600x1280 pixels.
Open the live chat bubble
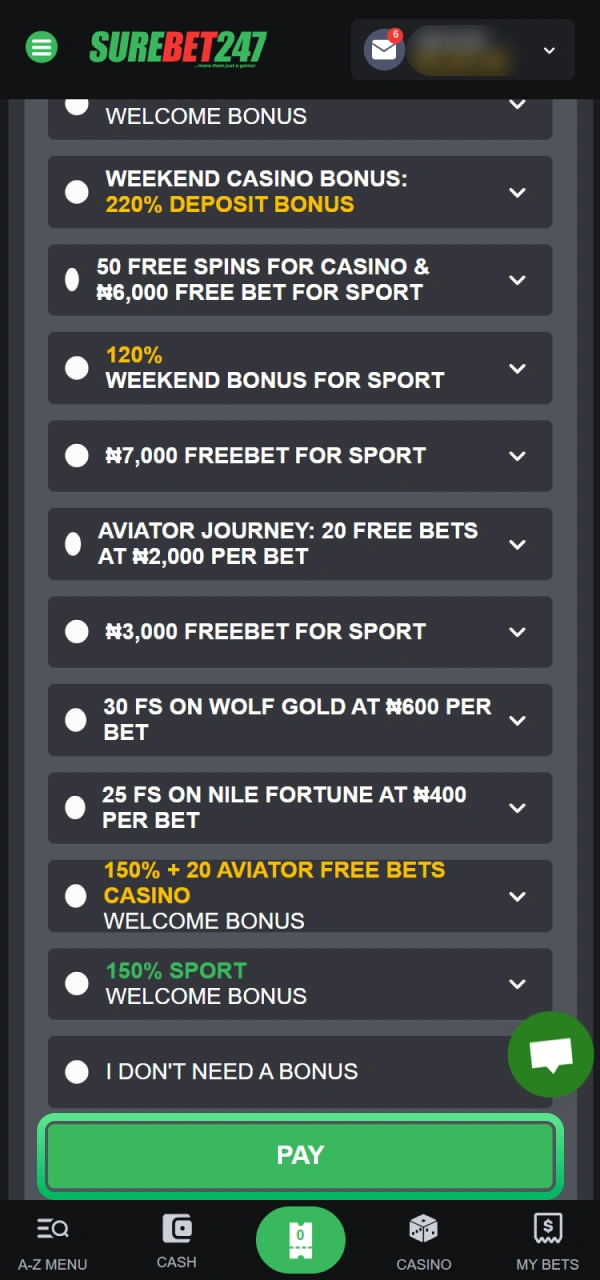[x=550, y=1054]
